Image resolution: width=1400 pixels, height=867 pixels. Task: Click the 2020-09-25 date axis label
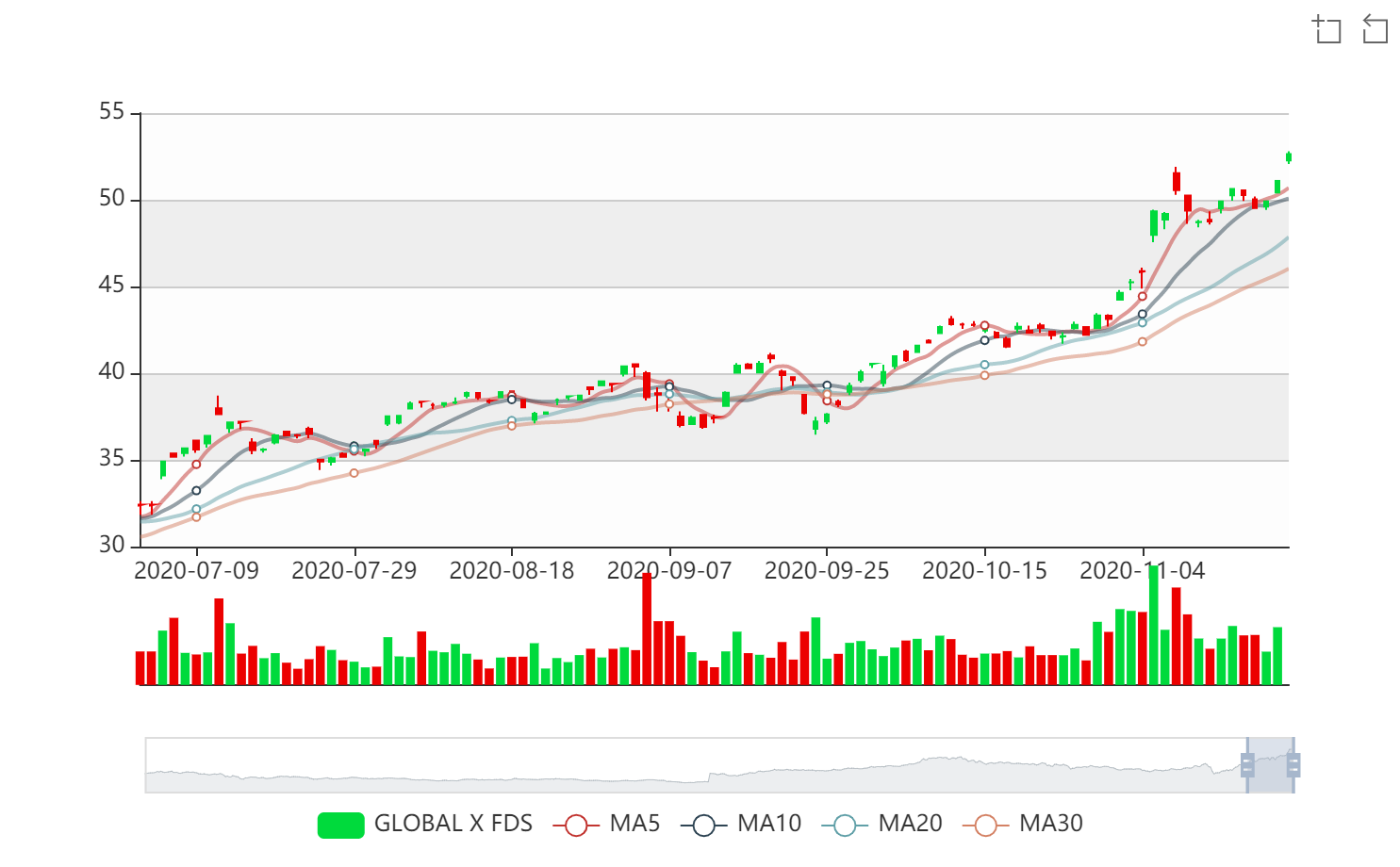pos(826,571)
